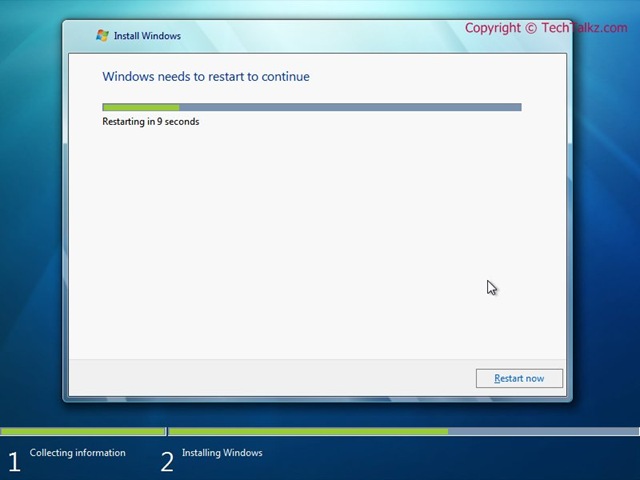Click the restart countdown progress bar

pyautogui.click(x=312, y=107)
